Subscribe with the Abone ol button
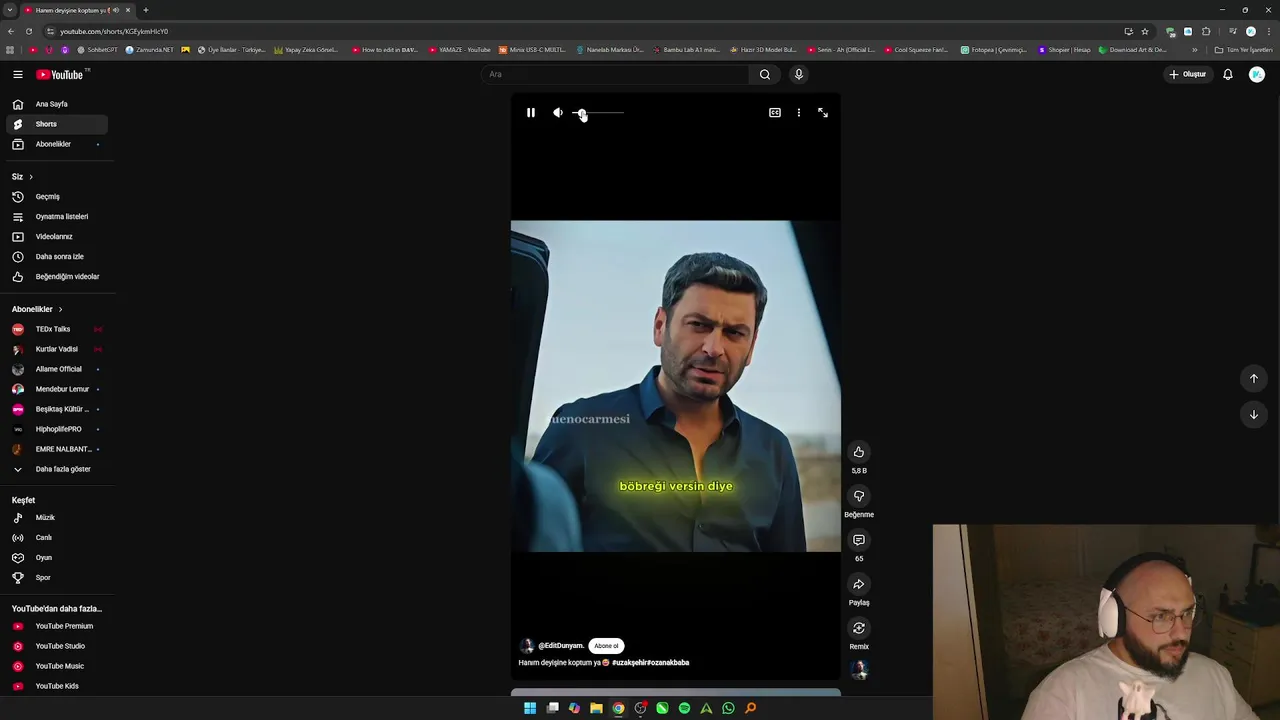 606,646
